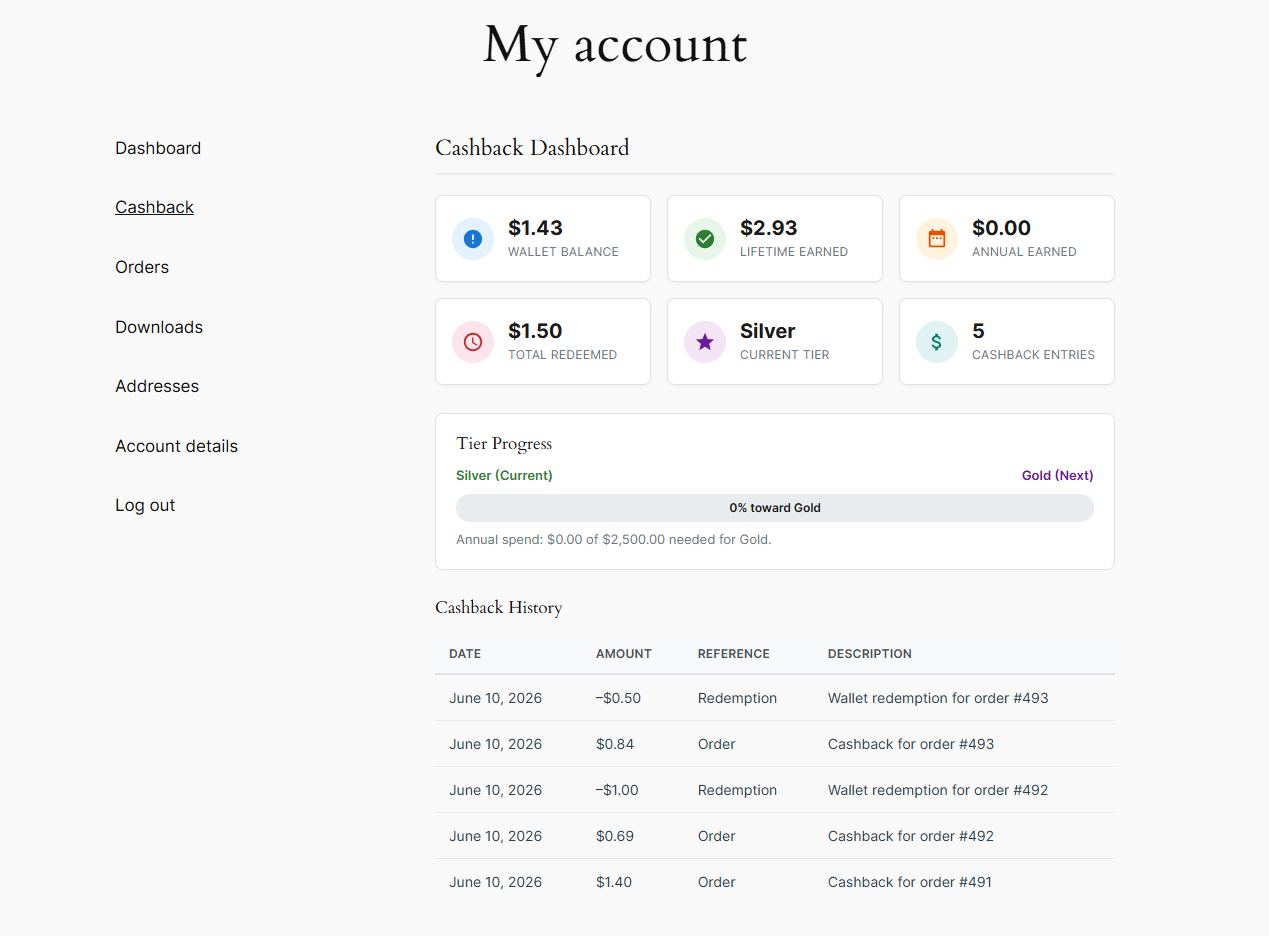Click the green lifetime earned checkmark icon
Screen dimensions: 1269x936
coord(705,239)
